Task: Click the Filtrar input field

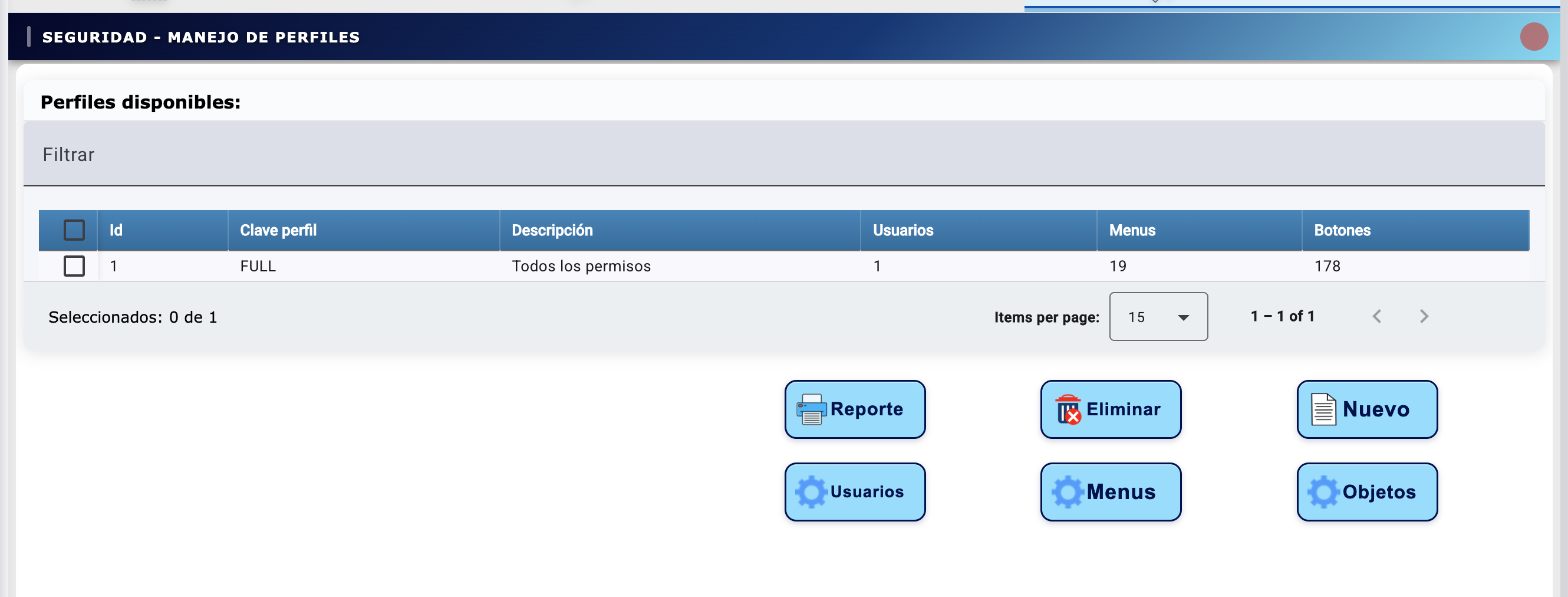Action: (x=783, y=155)
